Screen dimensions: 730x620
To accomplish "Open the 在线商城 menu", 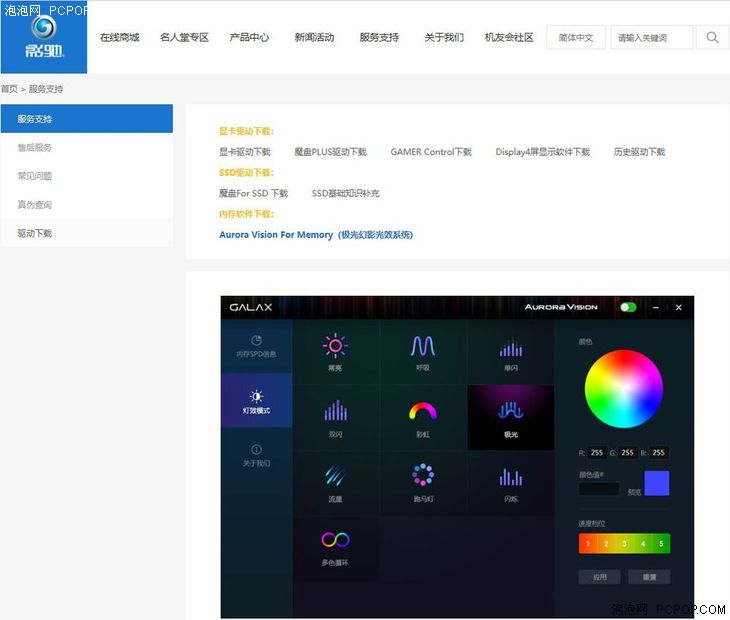I will [120, 37].
